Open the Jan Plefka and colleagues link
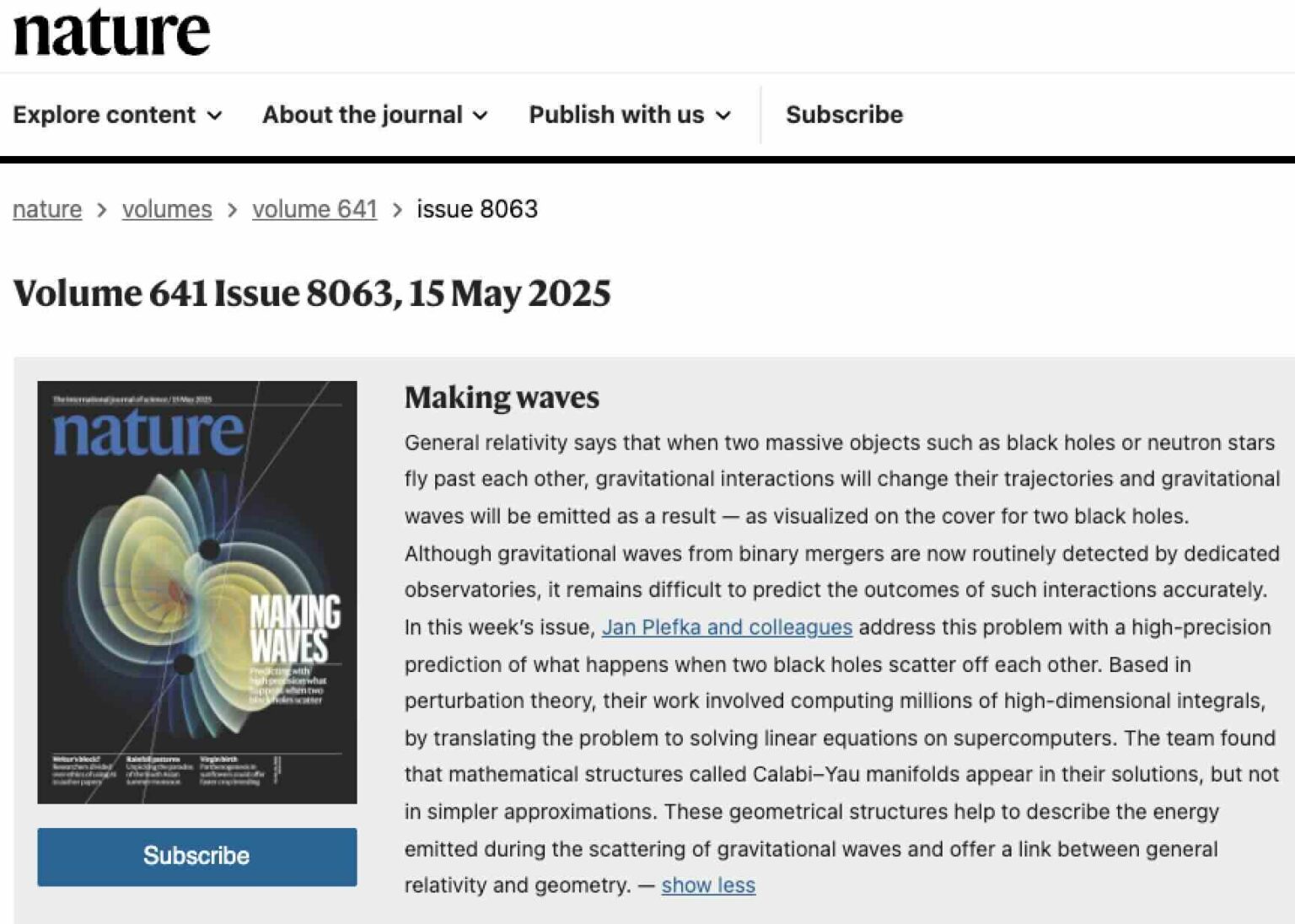Screen dimensions: 1295x924 coord(727,627)
